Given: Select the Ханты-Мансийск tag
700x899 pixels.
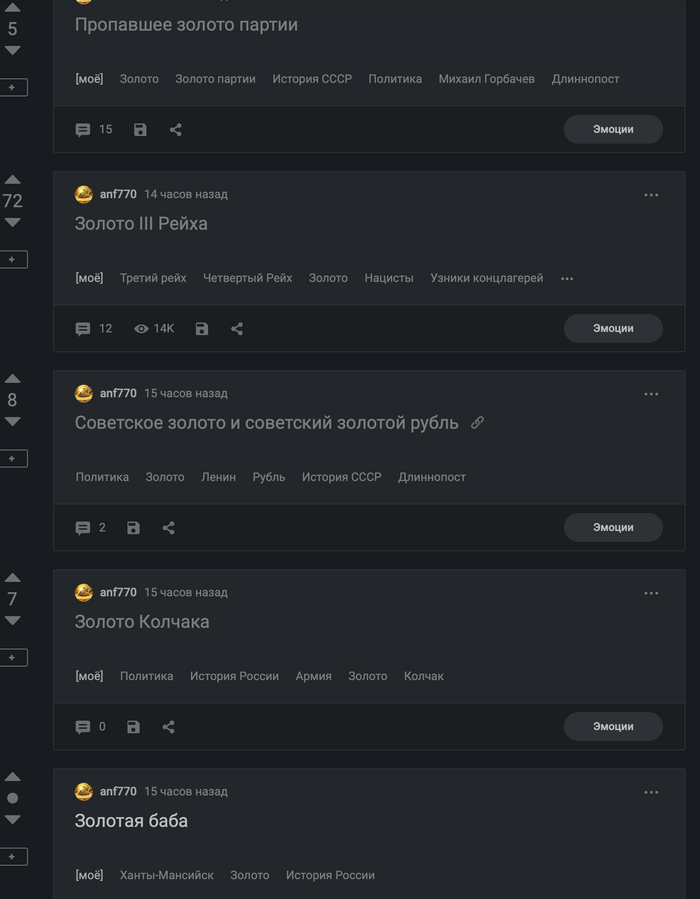Looking at the screenshot, I should 166,876.
